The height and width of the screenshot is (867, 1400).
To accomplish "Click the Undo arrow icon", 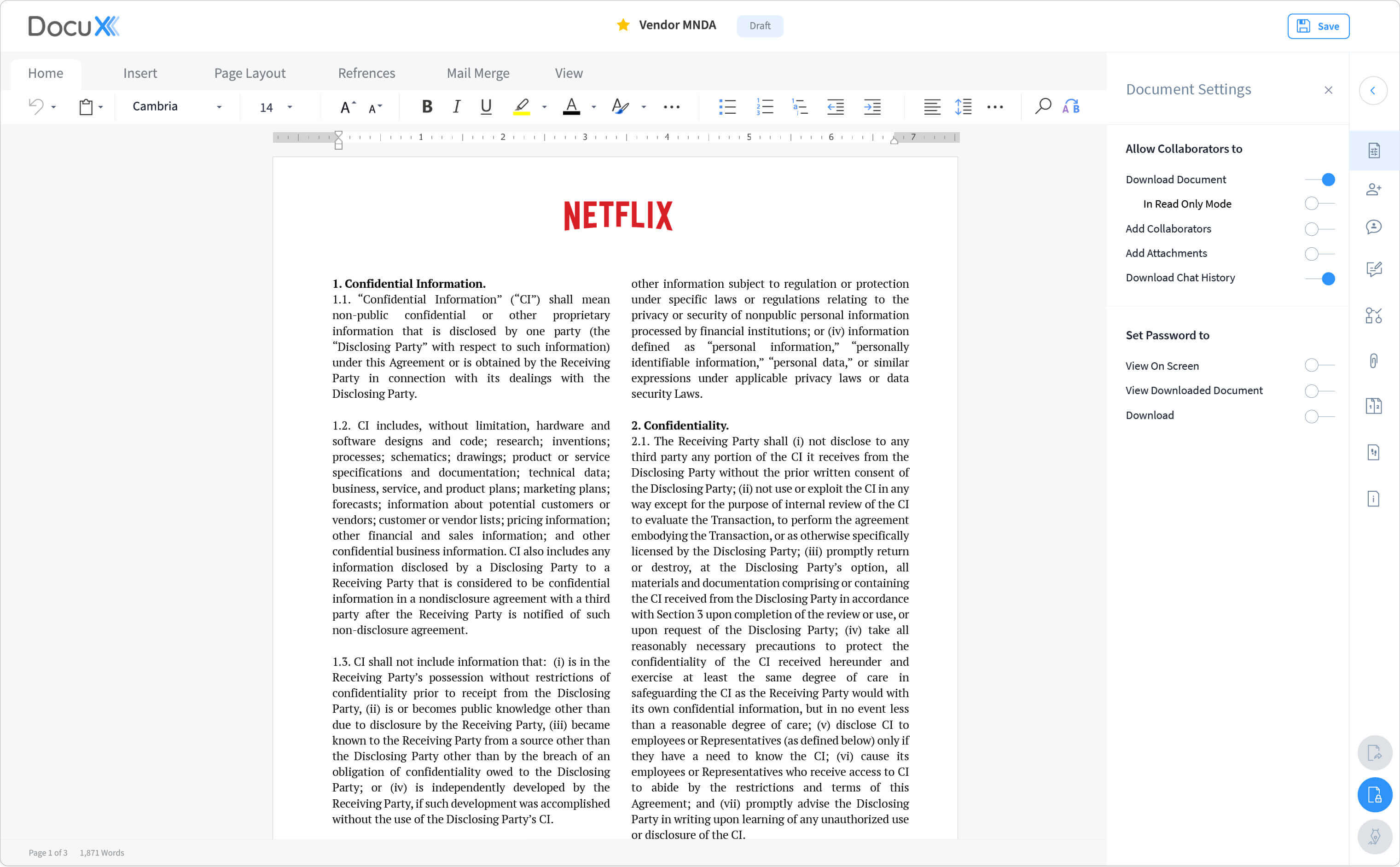I will [36, 107].
